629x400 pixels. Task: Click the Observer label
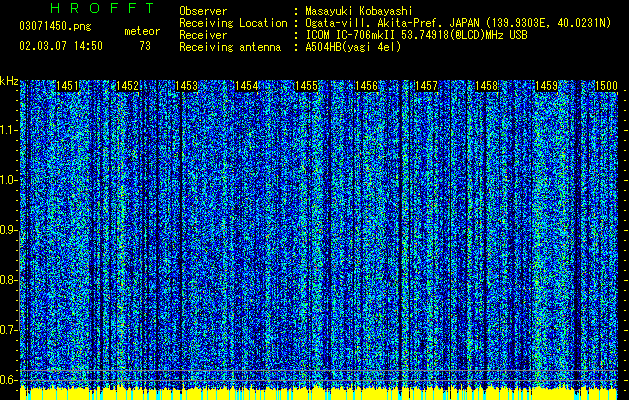[x=203, y=11]
